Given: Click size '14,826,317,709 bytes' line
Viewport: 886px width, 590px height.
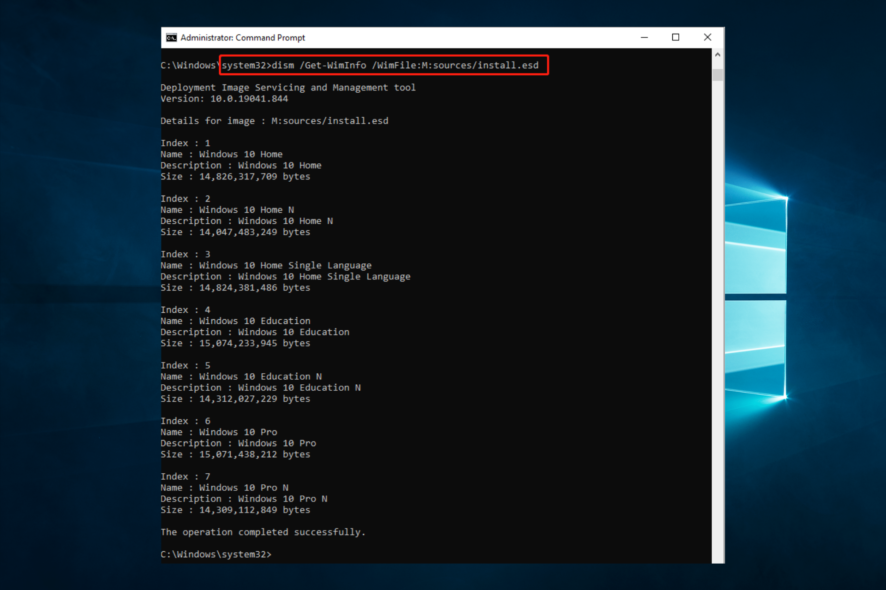Looking at the screenshot, I should coord(235,176).
